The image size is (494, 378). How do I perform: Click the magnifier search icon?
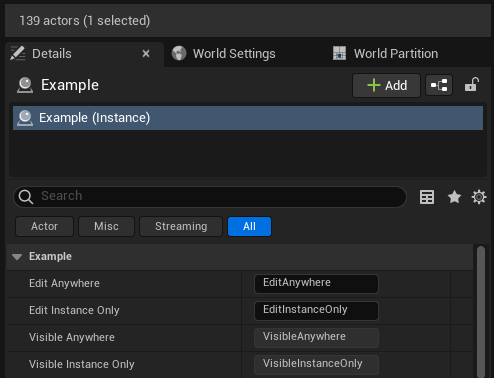26,197
